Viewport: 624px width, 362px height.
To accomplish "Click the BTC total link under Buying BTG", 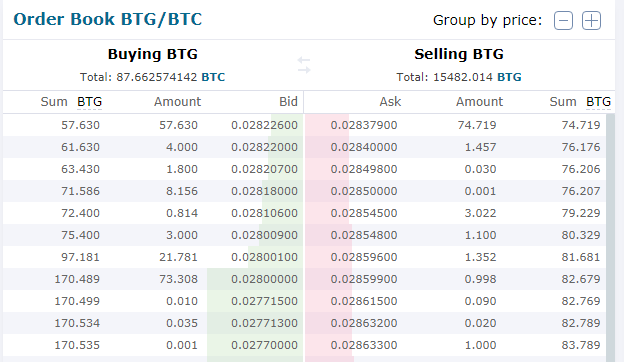I will click(213, 77).
